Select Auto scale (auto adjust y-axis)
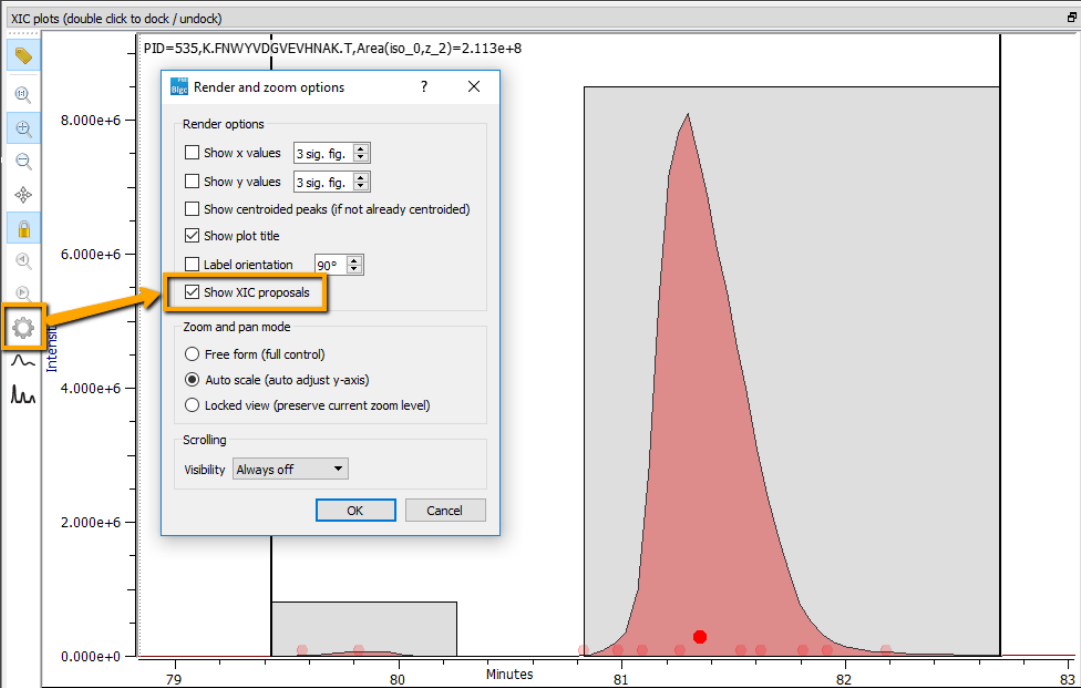Viewport: 1081px width, 688px height. pos(192,380)
